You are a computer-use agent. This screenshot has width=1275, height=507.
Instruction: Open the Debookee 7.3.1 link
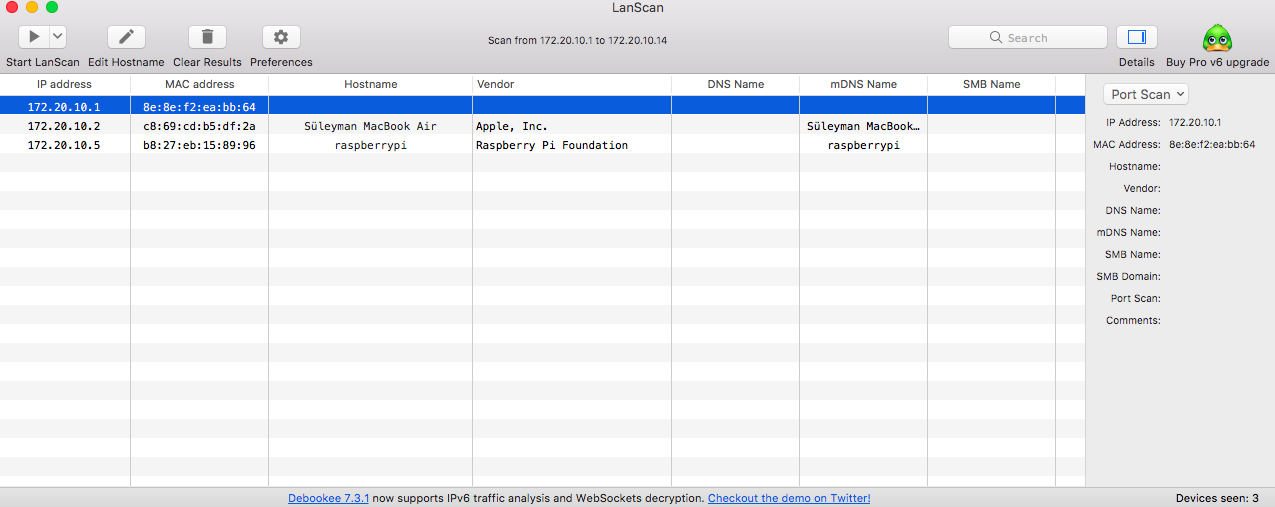[x=329, y=498]
